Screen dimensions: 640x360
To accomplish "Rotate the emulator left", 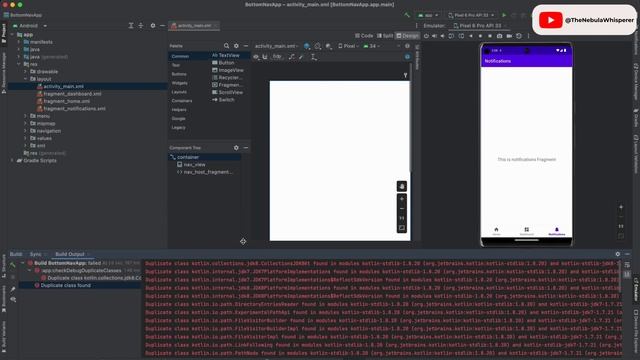I will [451, 36].
